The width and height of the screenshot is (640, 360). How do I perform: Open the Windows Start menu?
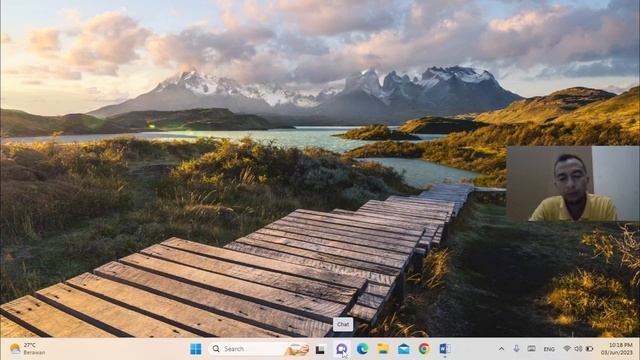click(x=196, y=349)
